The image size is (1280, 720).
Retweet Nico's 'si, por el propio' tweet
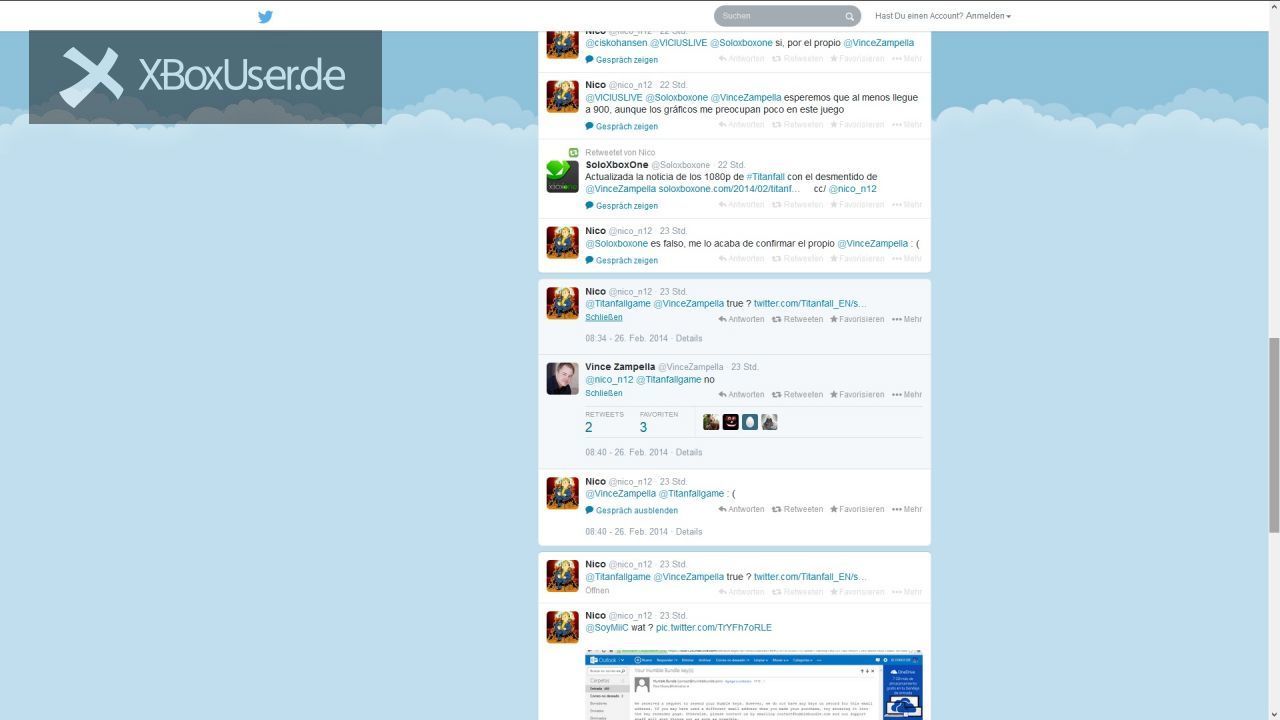[x=797, y=58]
